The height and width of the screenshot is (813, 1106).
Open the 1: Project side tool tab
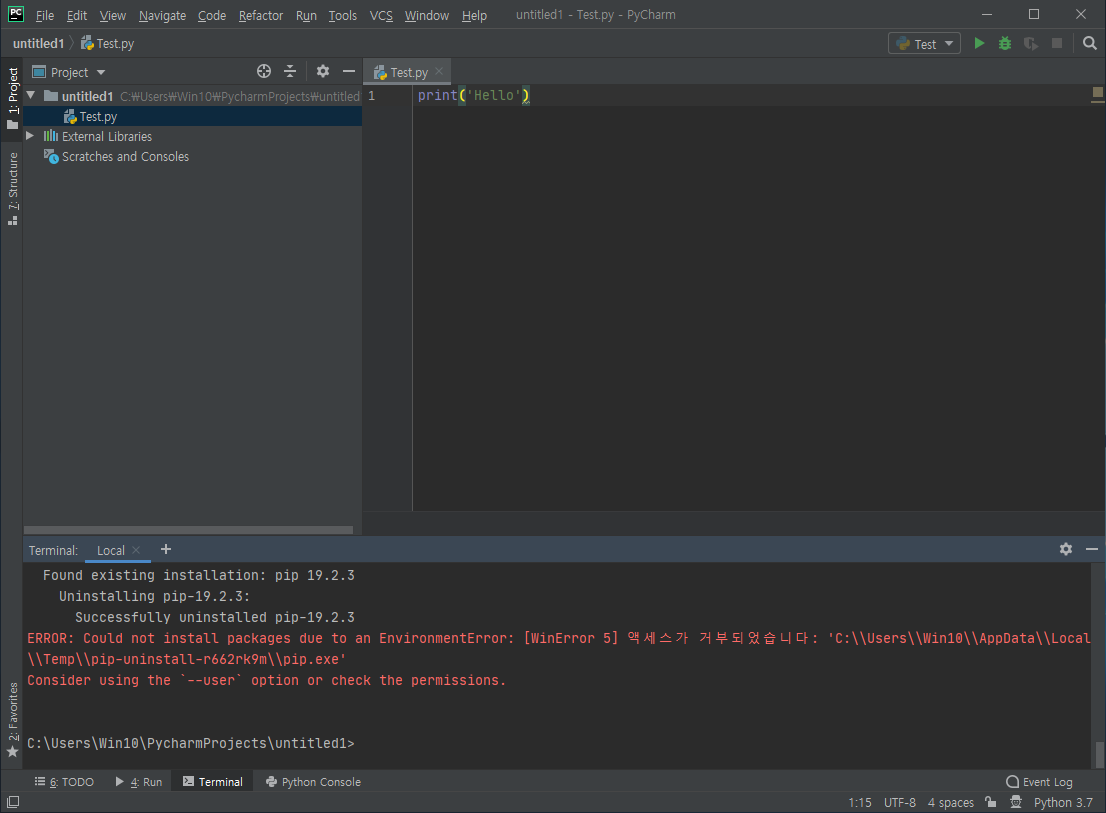[13, 98]
